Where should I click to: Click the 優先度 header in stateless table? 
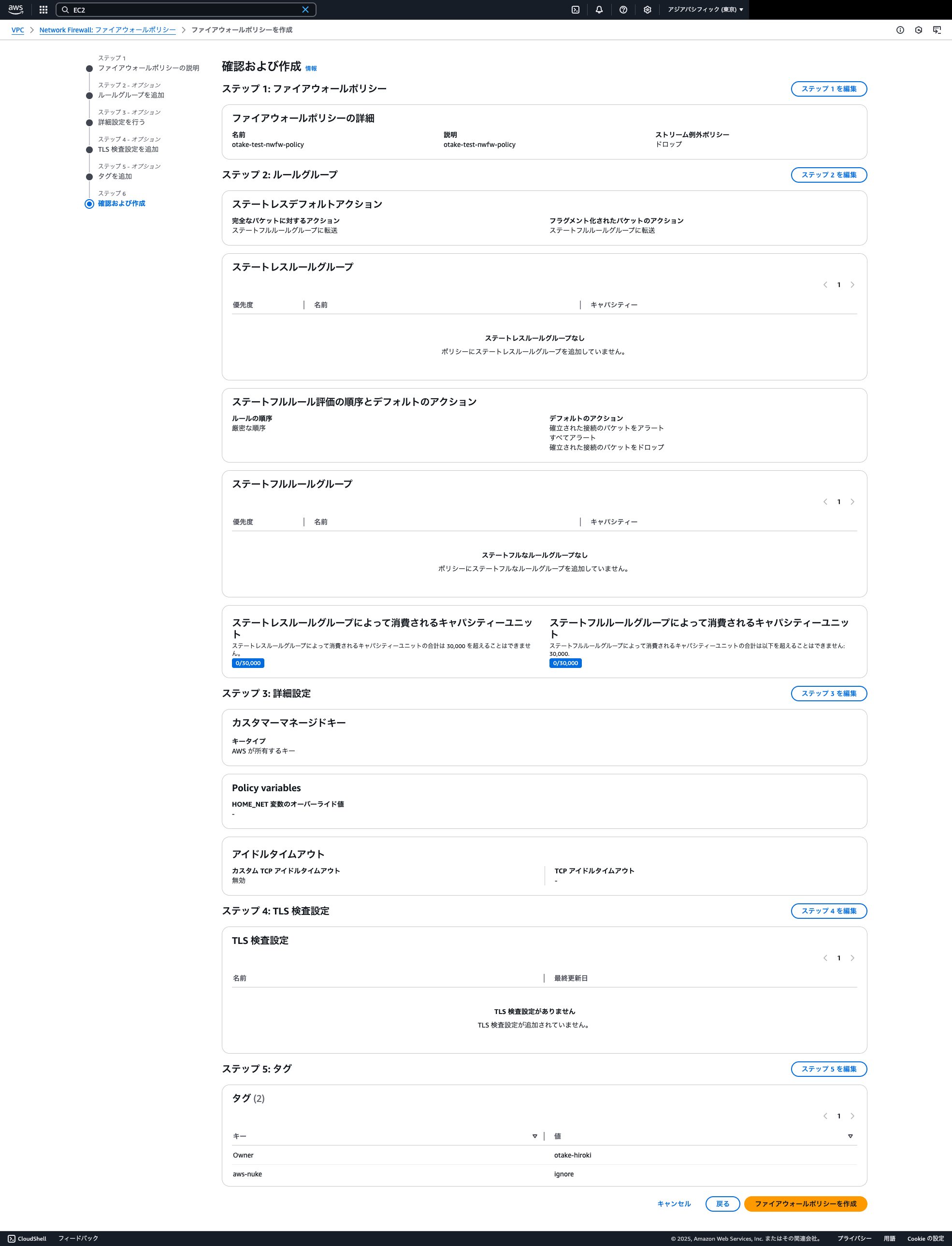click(243, 305)
